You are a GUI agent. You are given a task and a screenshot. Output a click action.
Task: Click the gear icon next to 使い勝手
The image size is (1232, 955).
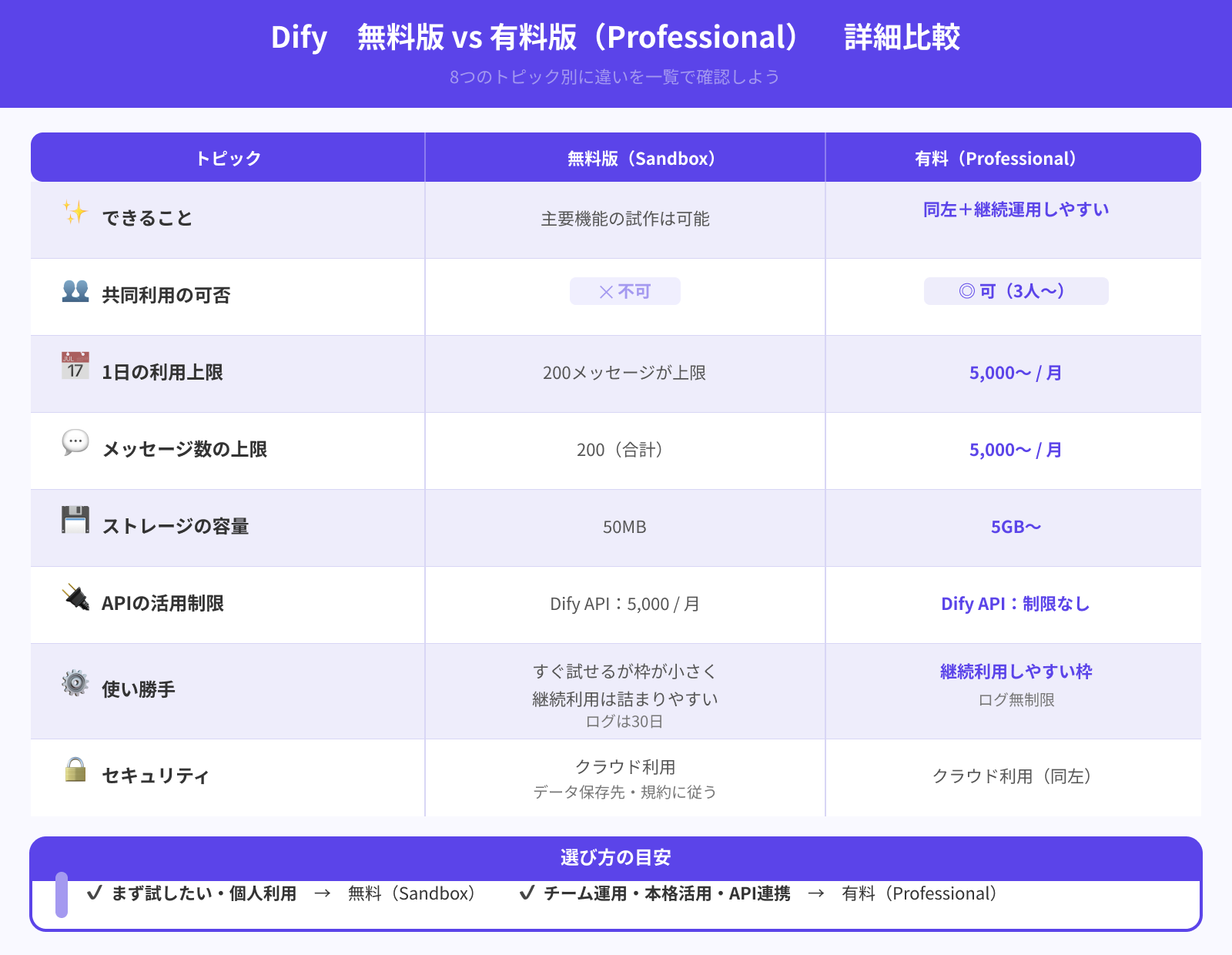(75, 683)
